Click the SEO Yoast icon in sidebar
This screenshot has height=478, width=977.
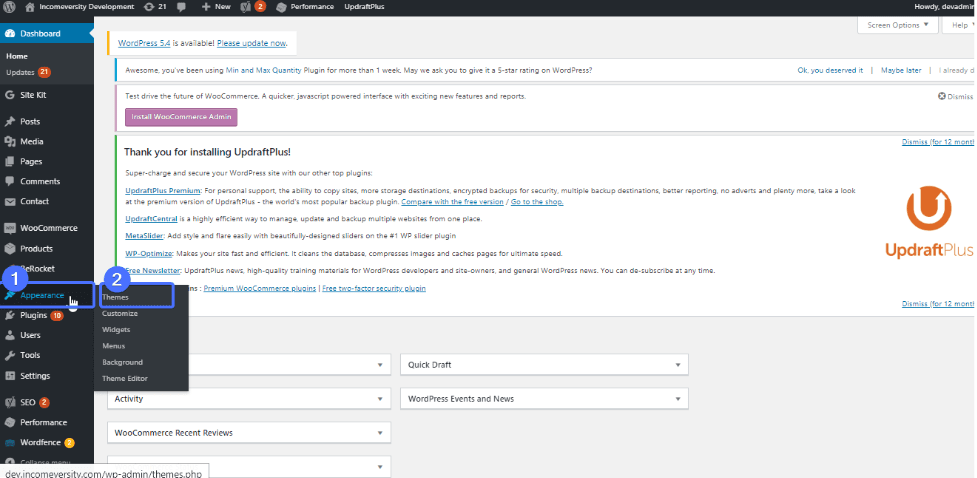tap(9, 403)
